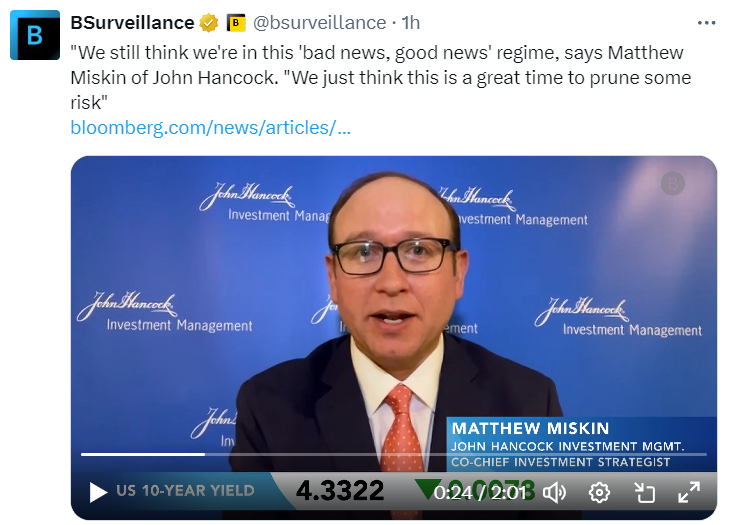
Task: Click the gold verified badge
Action: pos(209,23)
